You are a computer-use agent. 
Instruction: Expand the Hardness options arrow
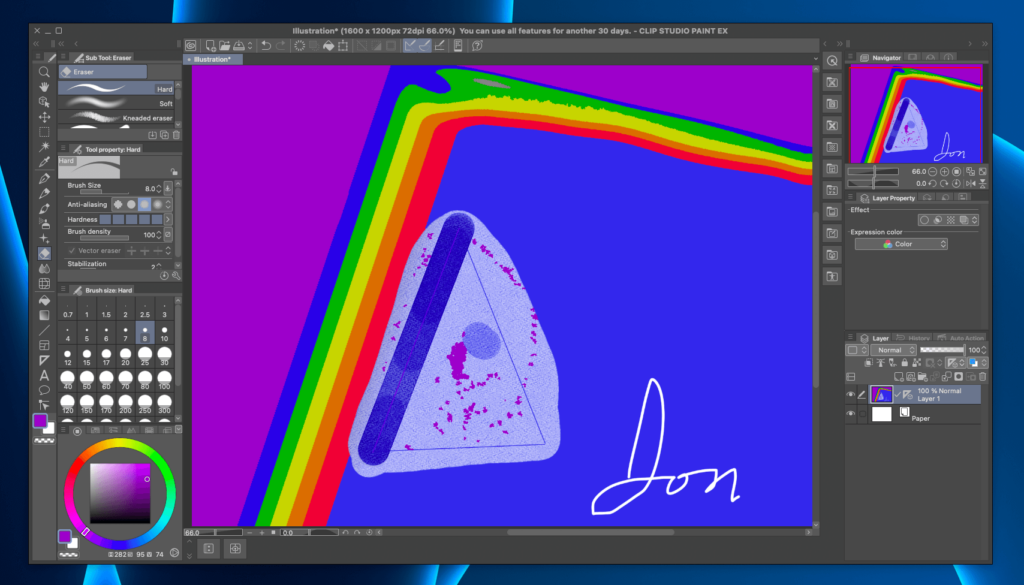[168, 219]
